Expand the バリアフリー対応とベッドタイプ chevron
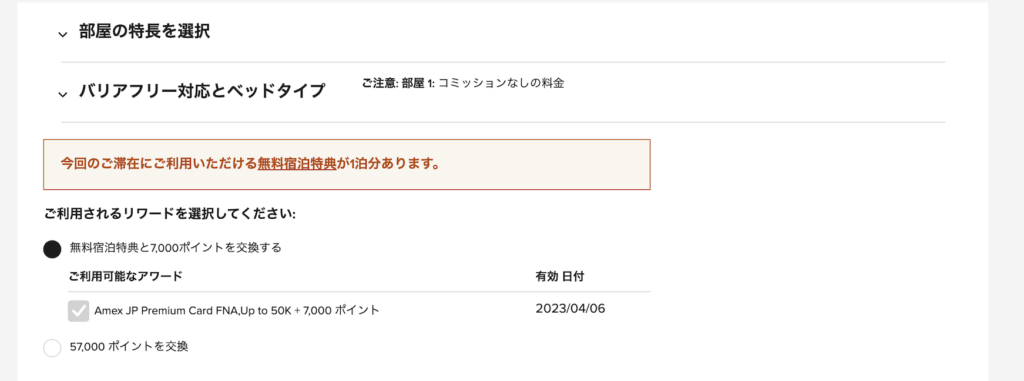This screenshot has width=1024, height=381. tap(63, 94)
